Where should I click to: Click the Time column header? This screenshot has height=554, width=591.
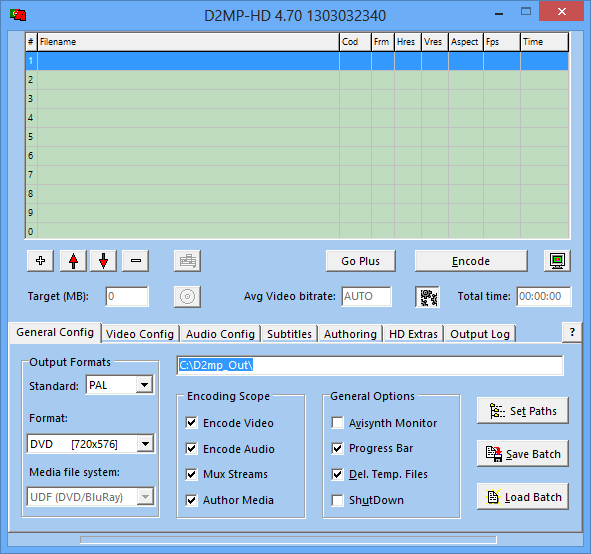point(544,42)
